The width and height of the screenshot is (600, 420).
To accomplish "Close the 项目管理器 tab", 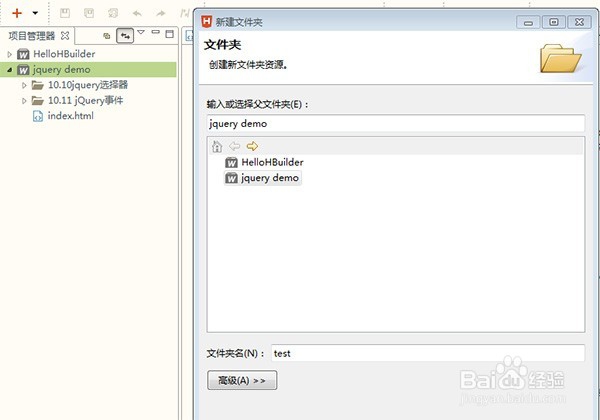I will (x=65, y=36).
